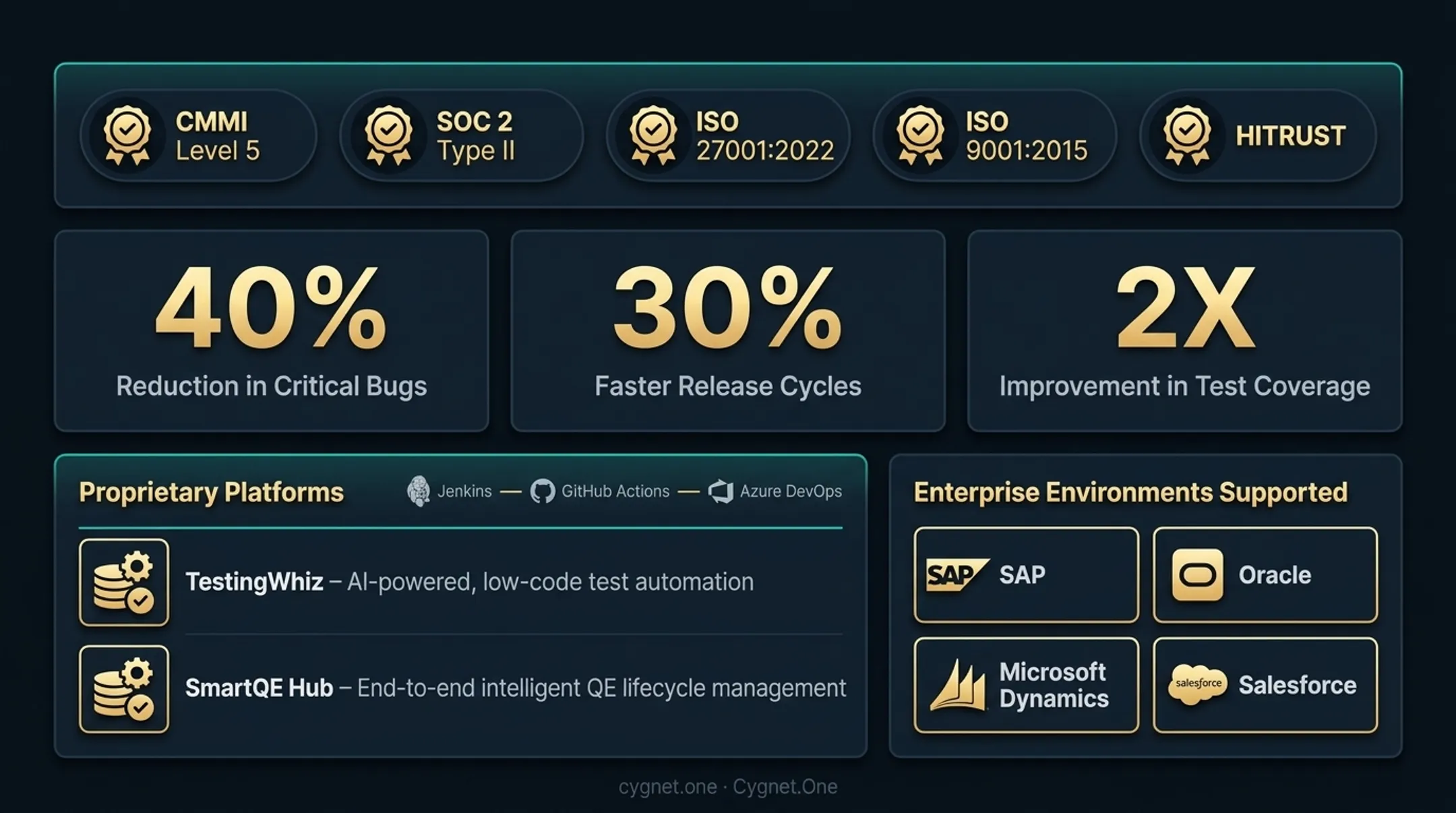Click the 'Salesforce' text label
This screenshot has width=1456, height=813.
tap(1298, 686)
